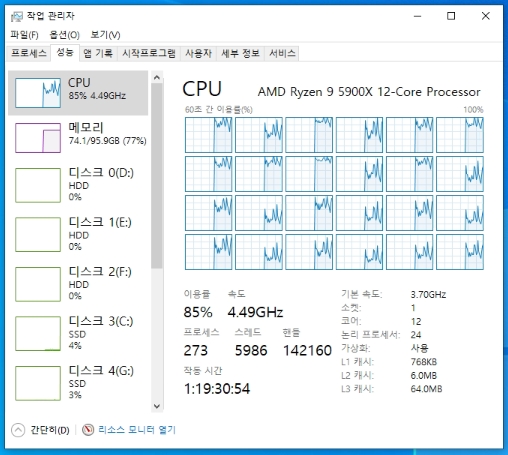Open 리소스 모니터 열기 link
Image resolution: width=508 pixels, height=455 pixels.
pos(137,430)
